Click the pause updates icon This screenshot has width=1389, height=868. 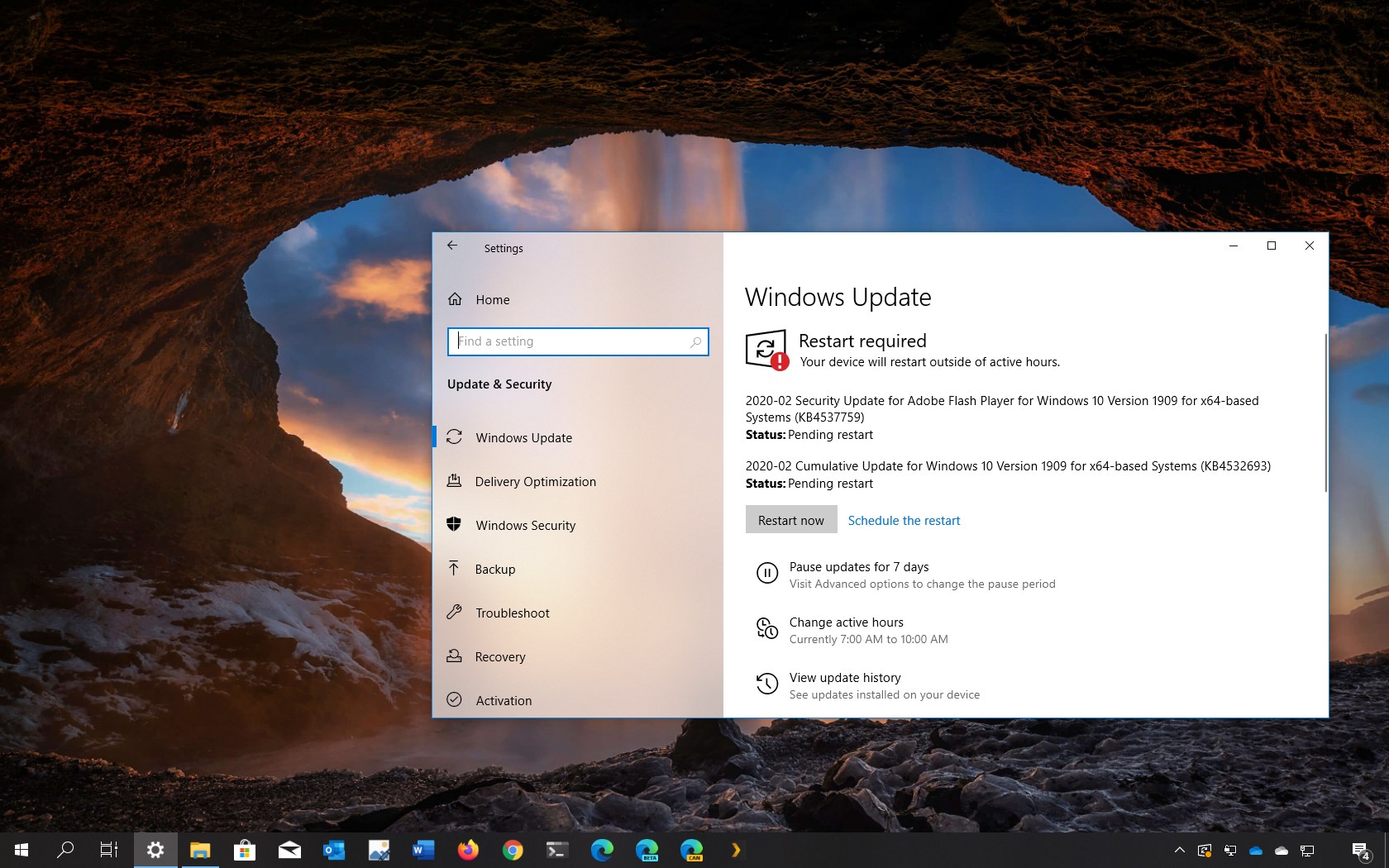[767, 573]
